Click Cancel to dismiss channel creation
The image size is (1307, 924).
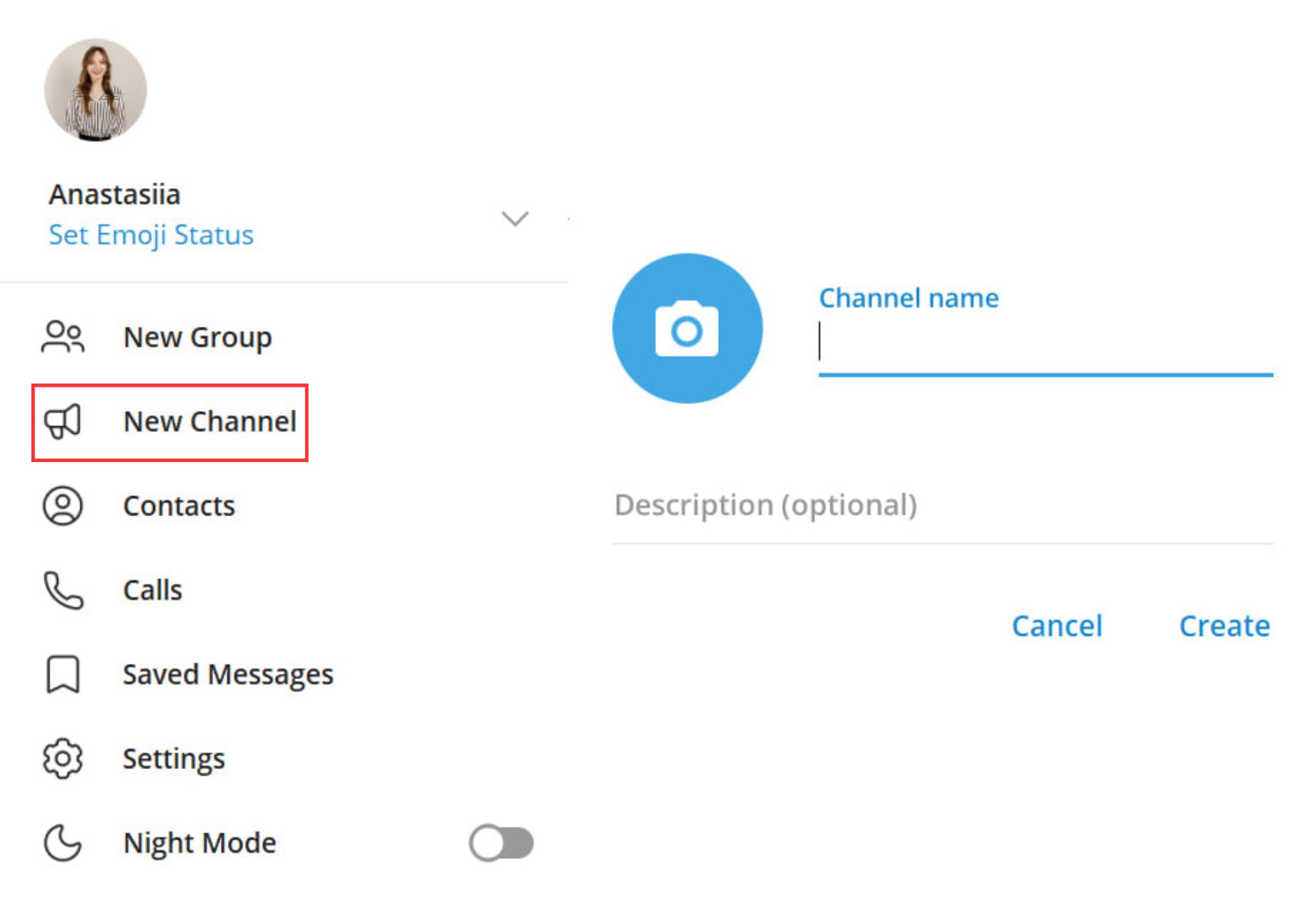pos(1058,625)
